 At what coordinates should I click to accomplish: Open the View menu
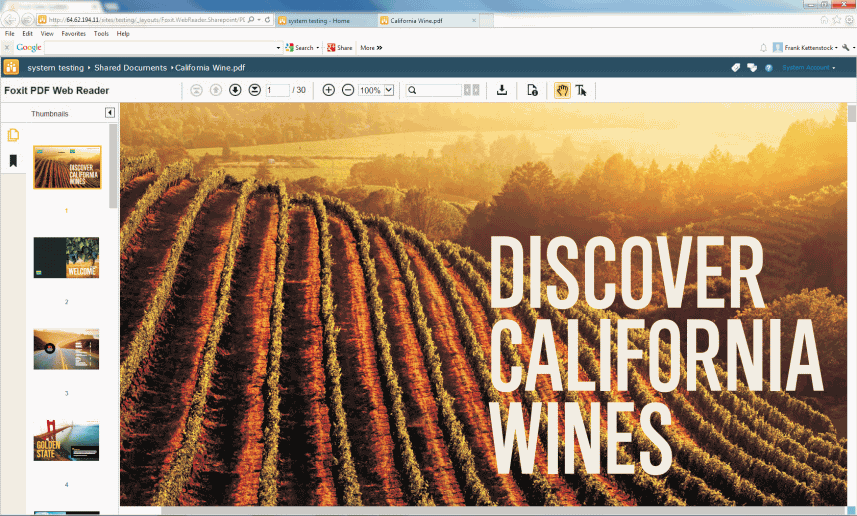(47, 34)
